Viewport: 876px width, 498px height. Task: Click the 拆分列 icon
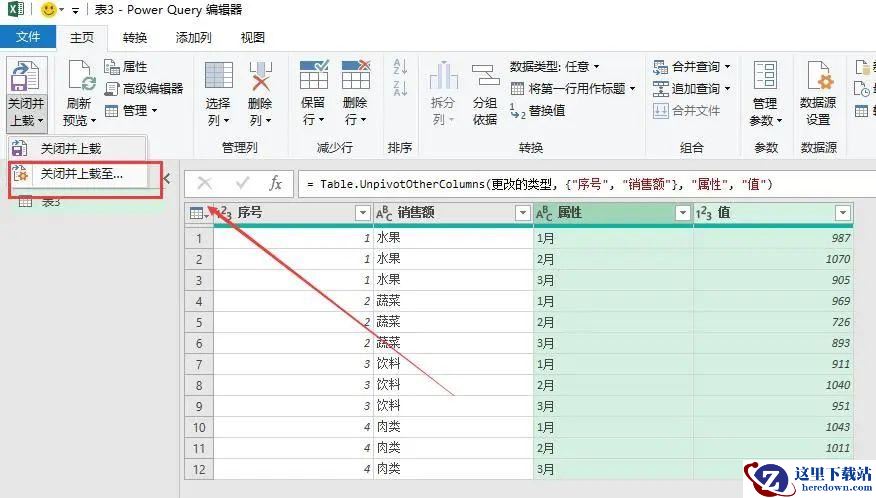(444, 75)
